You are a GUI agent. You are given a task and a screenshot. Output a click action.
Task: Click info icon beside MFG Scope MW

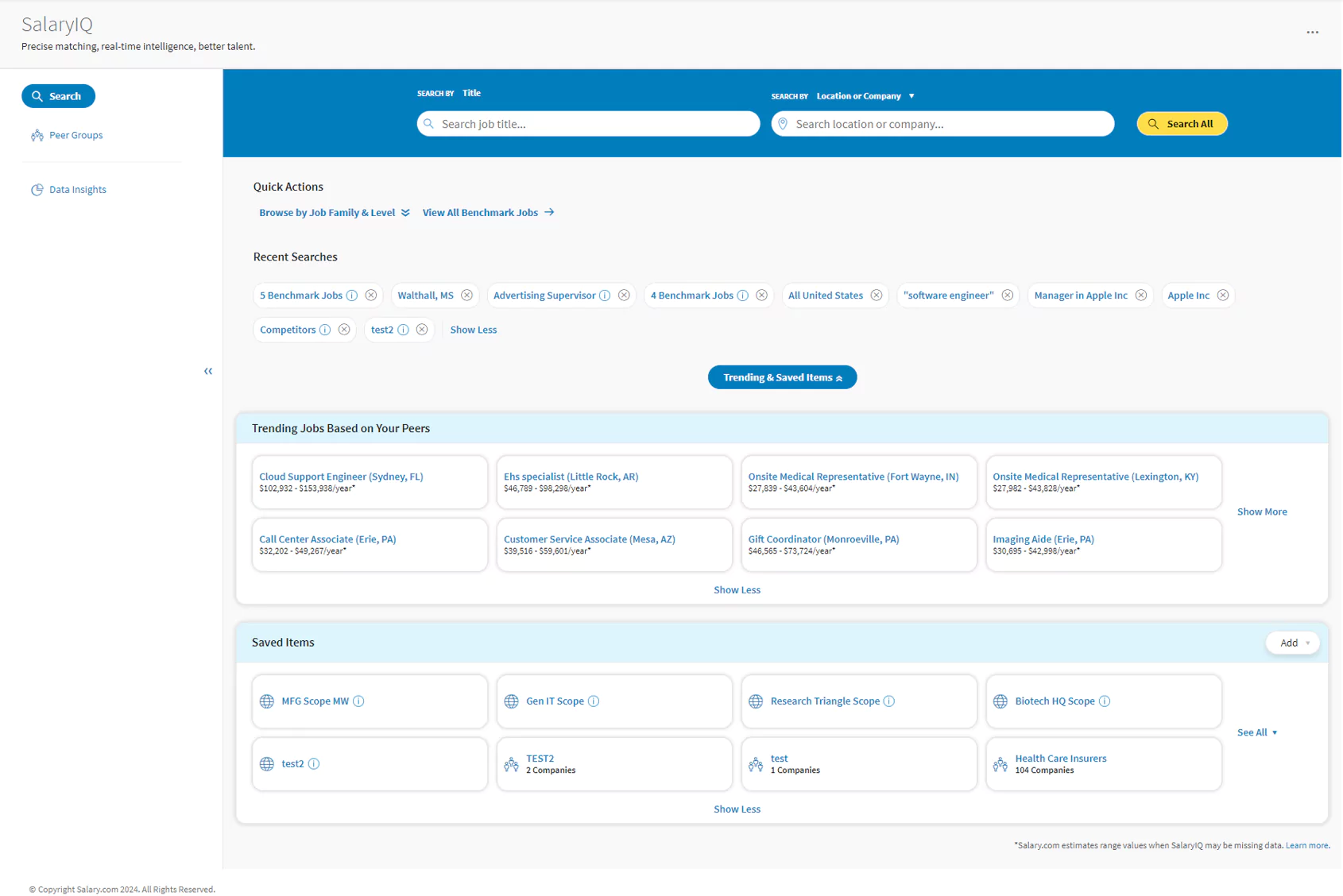click(x=358, y=701)
